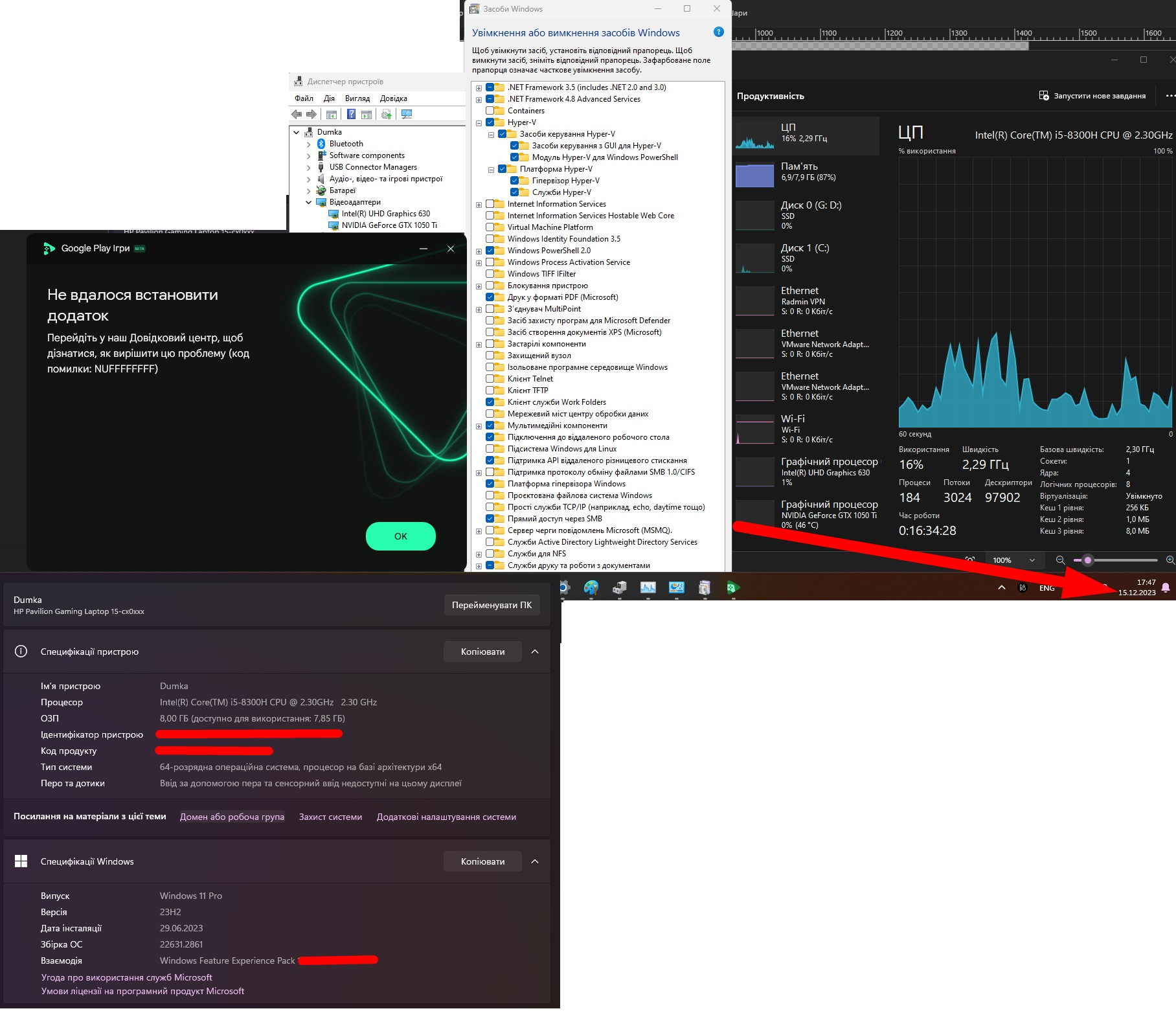Open the Google Play Games taskbar icon
1176x1011 pixels.
point(733,588)
